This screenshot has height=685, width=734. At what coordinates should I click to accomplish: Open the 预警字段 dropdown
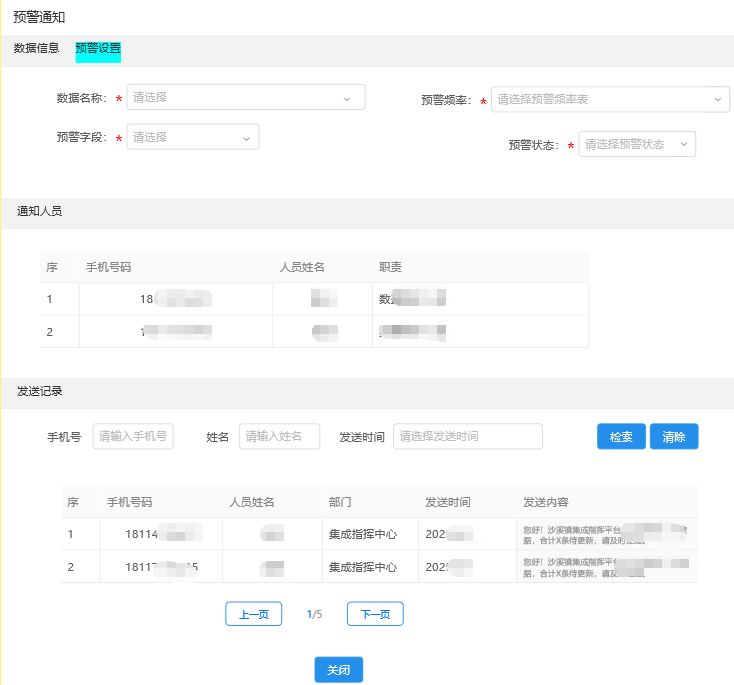192,137
